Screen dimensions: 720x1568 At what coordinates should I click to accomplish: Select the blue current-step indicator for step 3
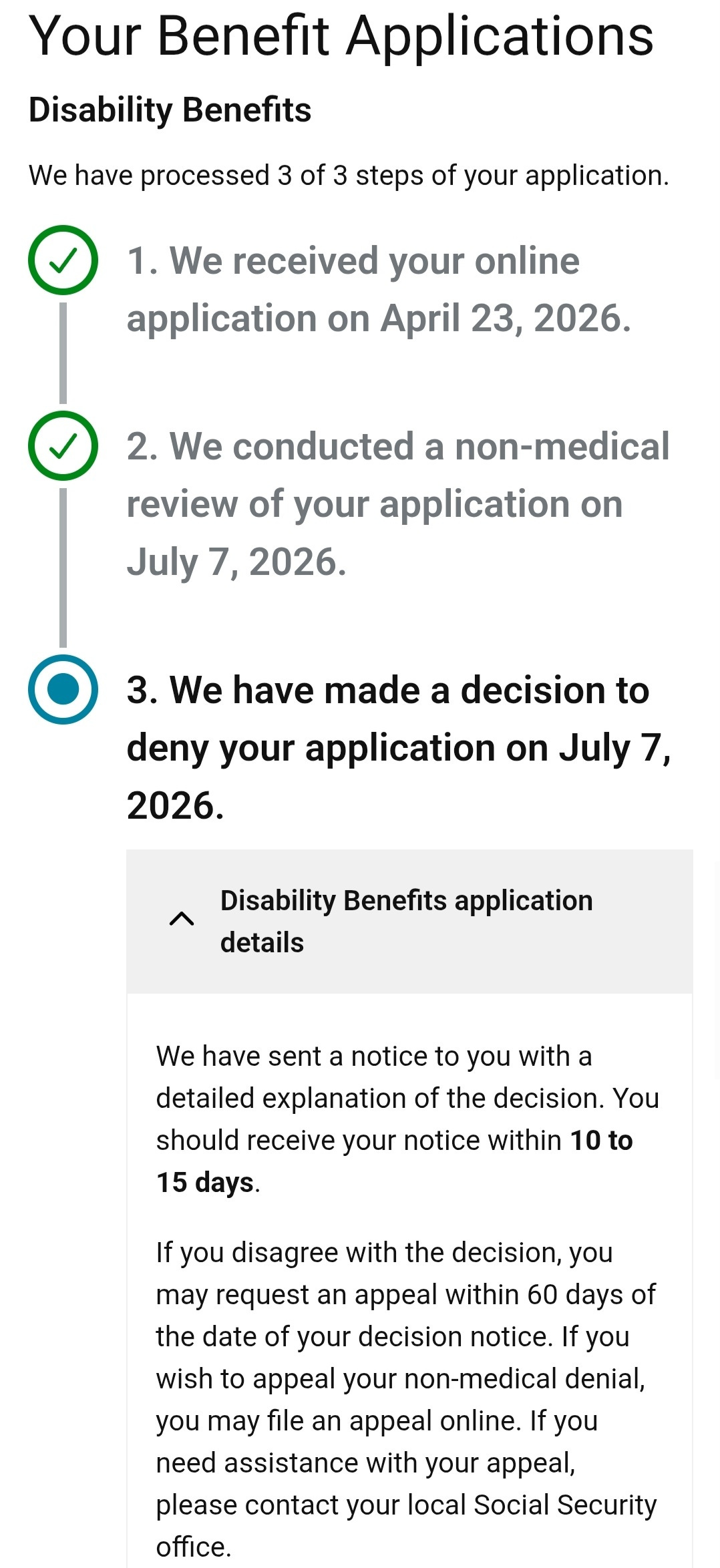coord(63,689)
